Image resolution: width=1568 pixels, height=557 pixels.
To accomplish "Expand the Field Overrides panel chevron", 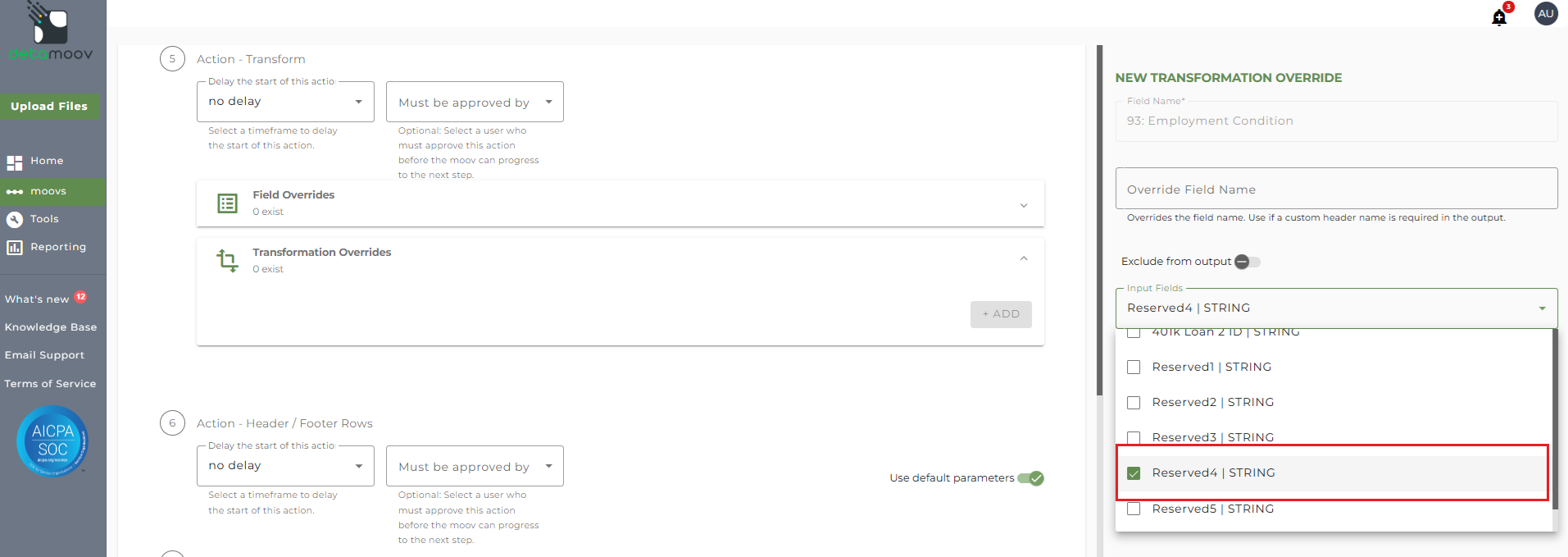I will pyautogui.click(x=1024, y=205).
